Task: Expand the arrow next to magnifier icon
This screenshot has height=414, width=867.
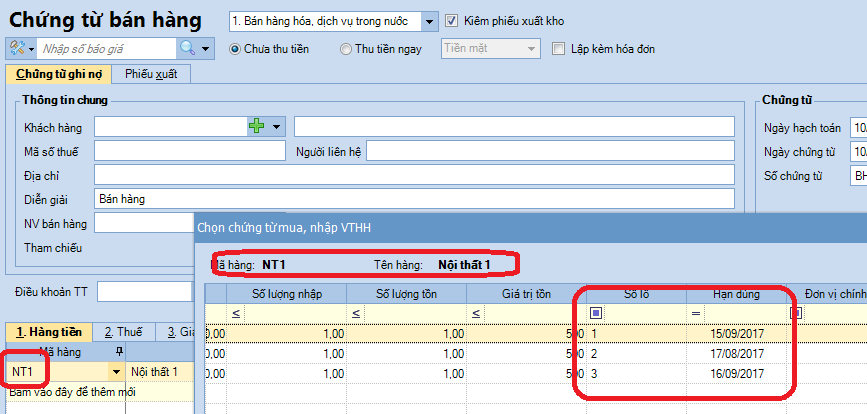Action: pyautogui.click(x=206, y=49)
